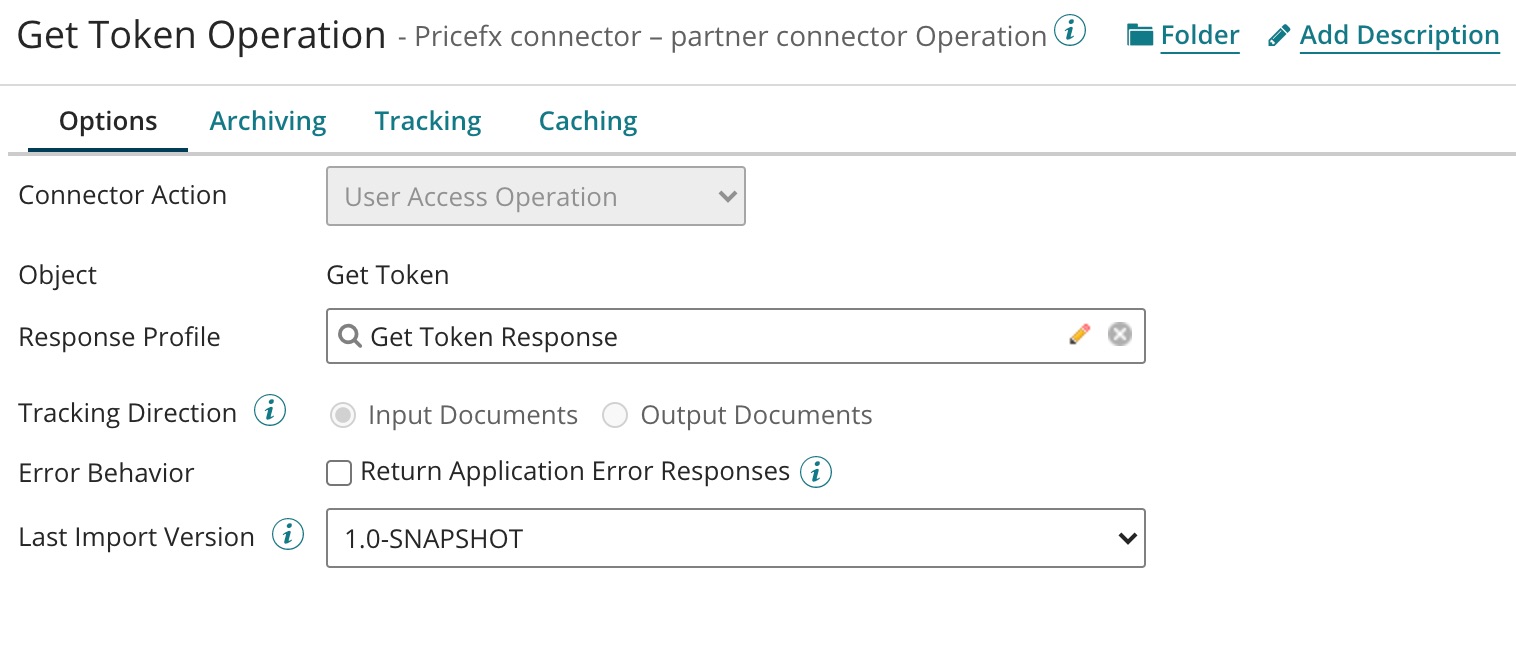Click the info icon beside Tracking Direction
Screen dimensions: 1516x660
click(268, 411)
